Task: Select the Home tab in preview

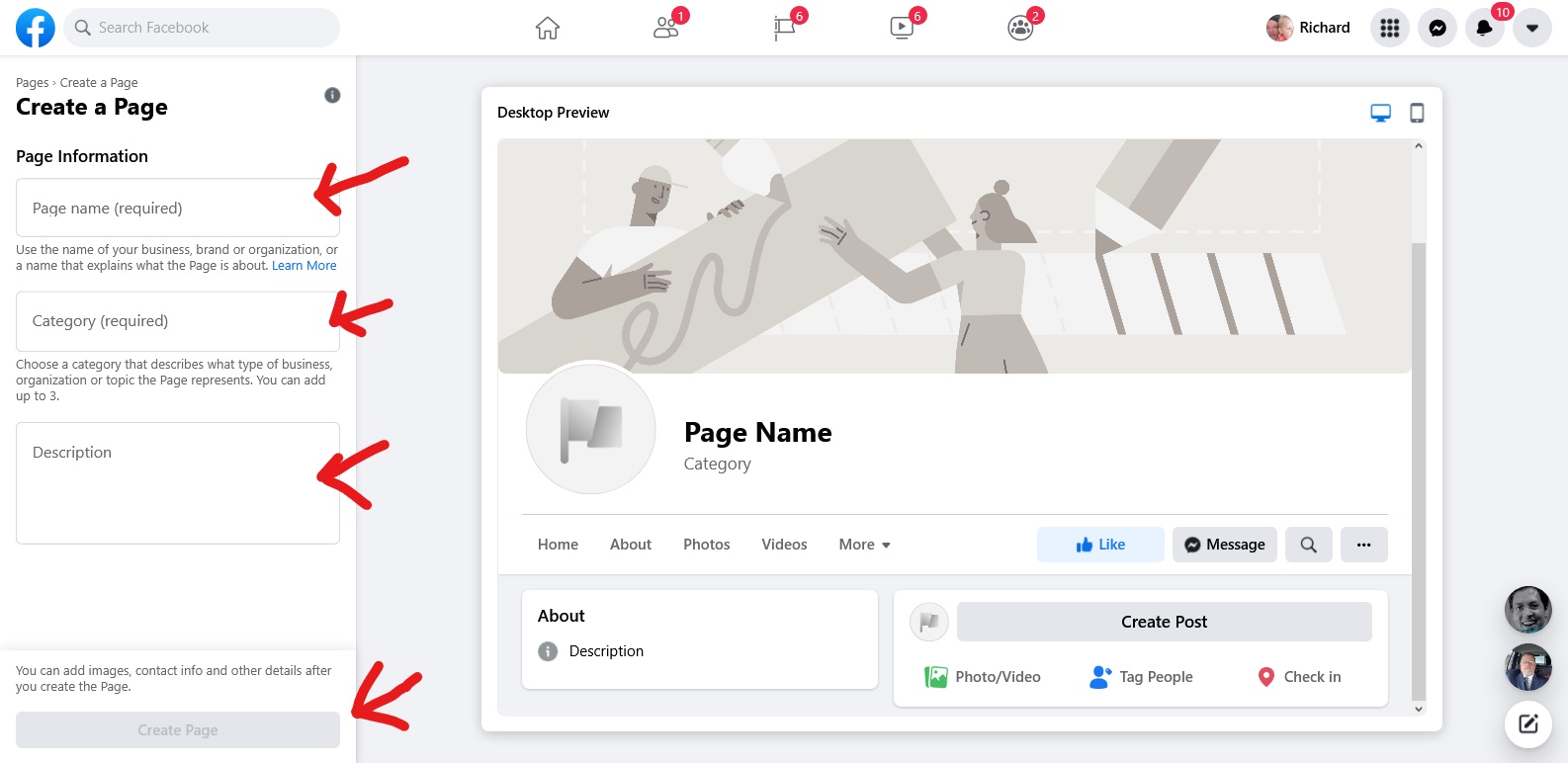Action: coord(558,545)
